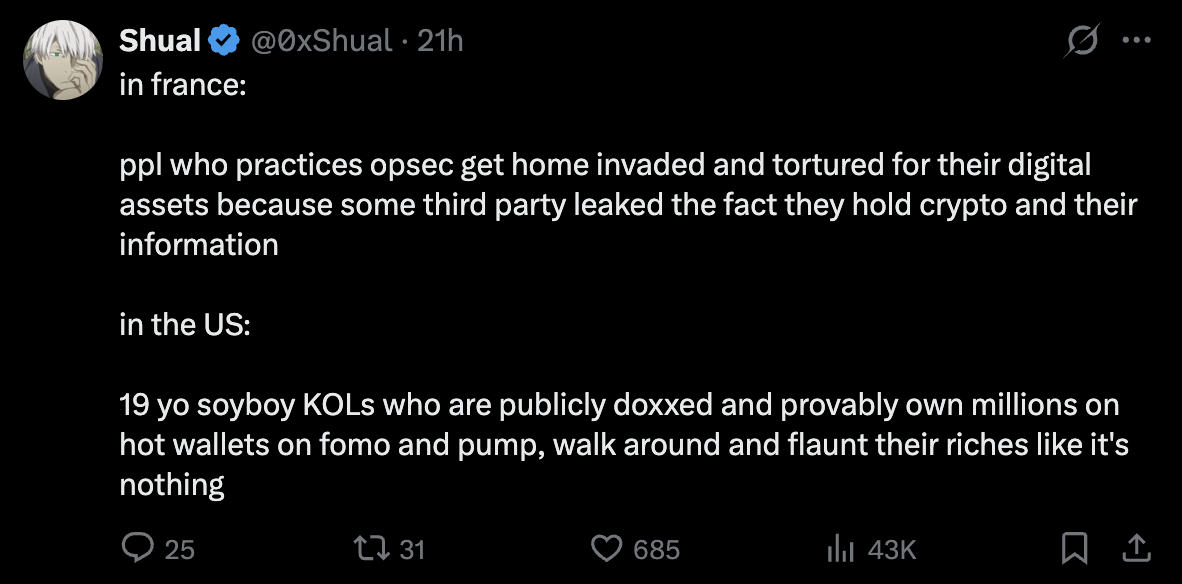Click the 685 likes count
This screenshot has height=584, width=1182.
657,549
